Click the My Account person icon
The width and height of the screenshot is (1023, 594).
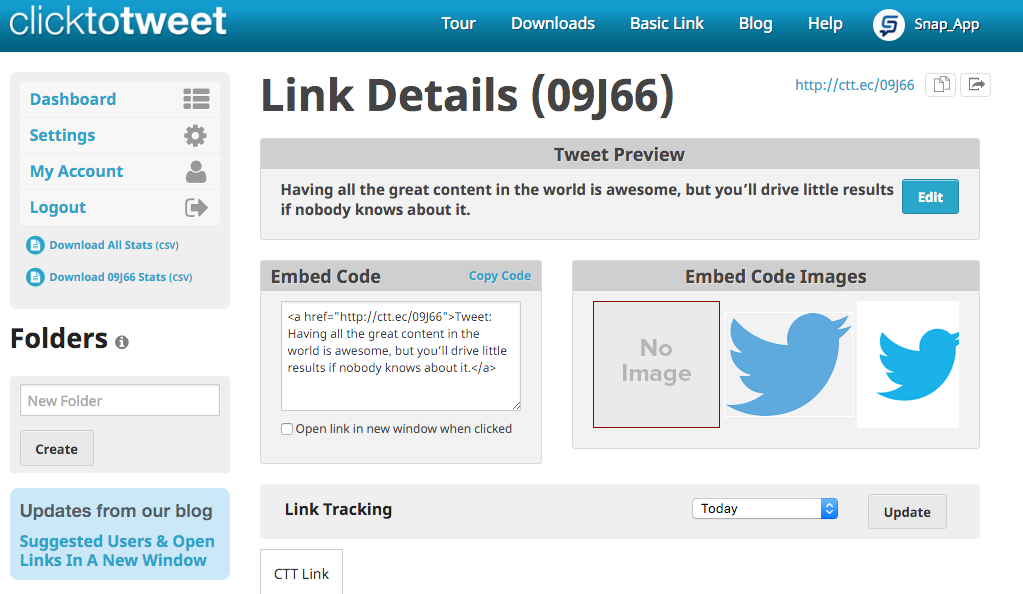point(196,172)
